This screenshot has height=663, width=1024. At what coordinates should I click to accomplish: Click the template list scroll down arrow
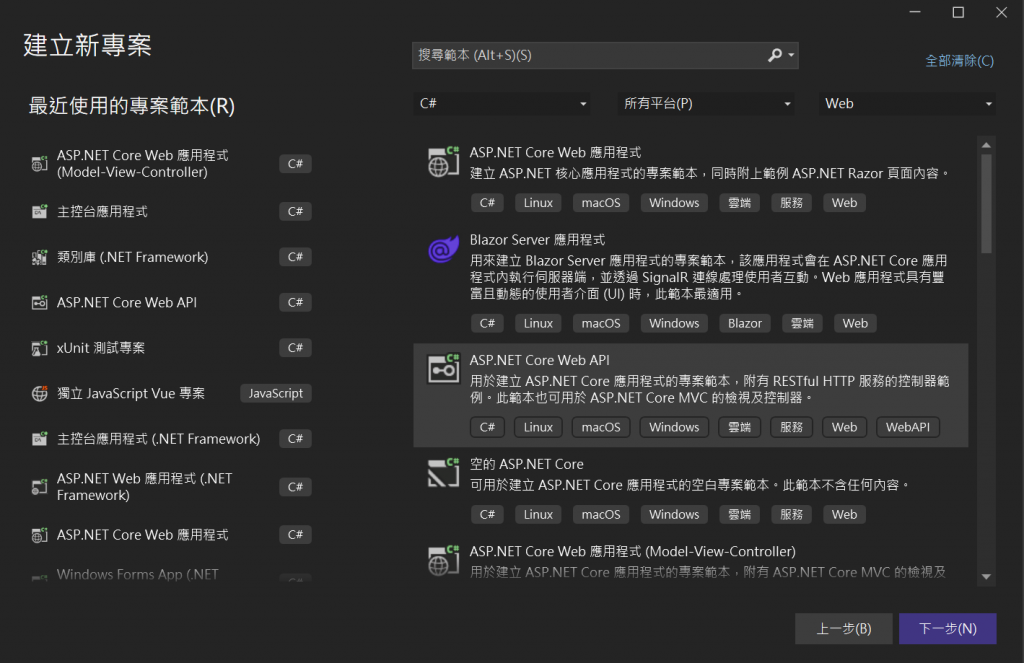986,577
